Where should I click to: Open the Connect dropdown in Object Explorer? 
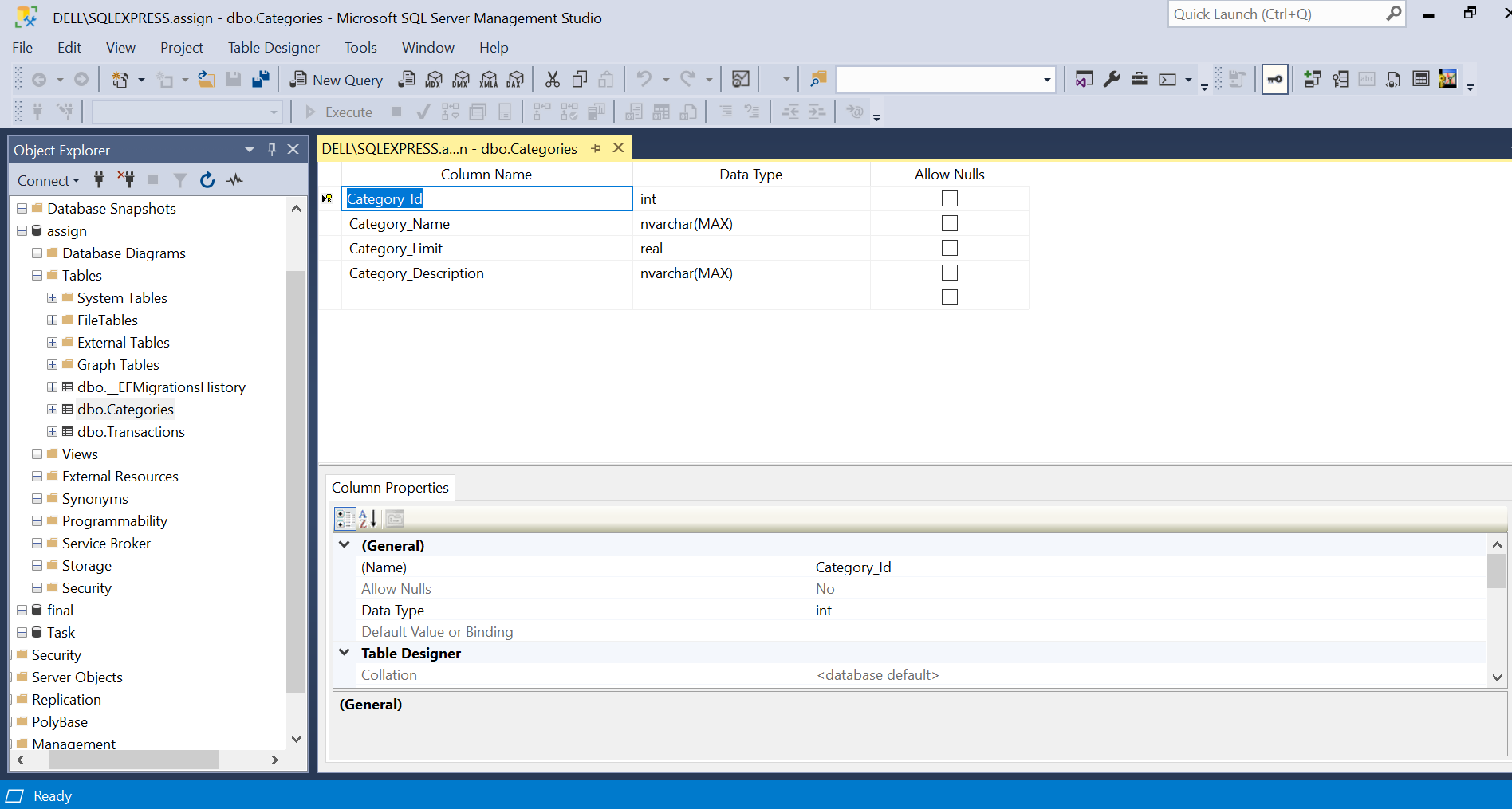(49, 181)
